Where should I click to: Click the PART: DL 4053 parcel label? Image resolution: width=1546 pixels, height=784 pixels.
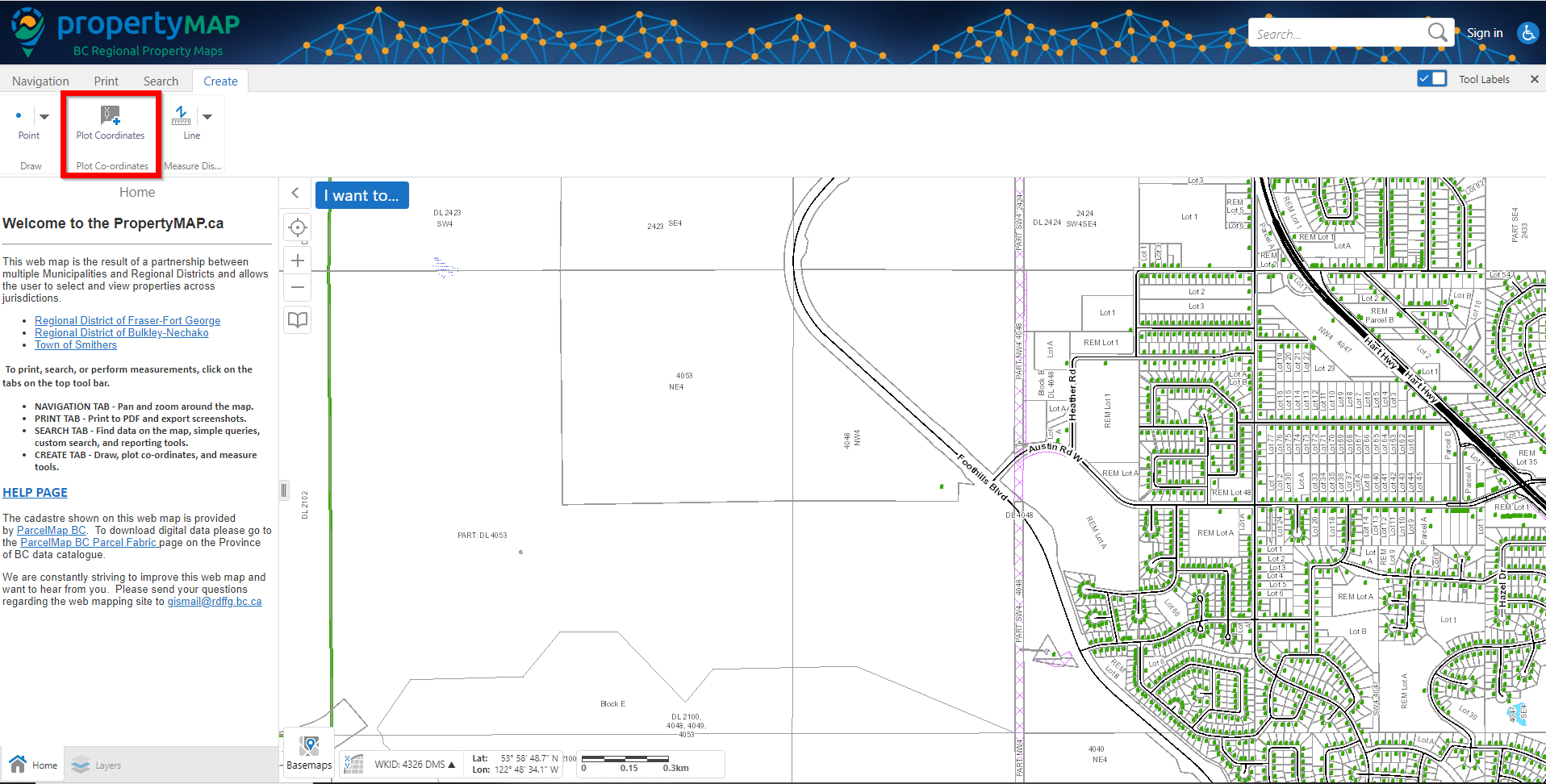pyautogui.click(x=482, y=536)
